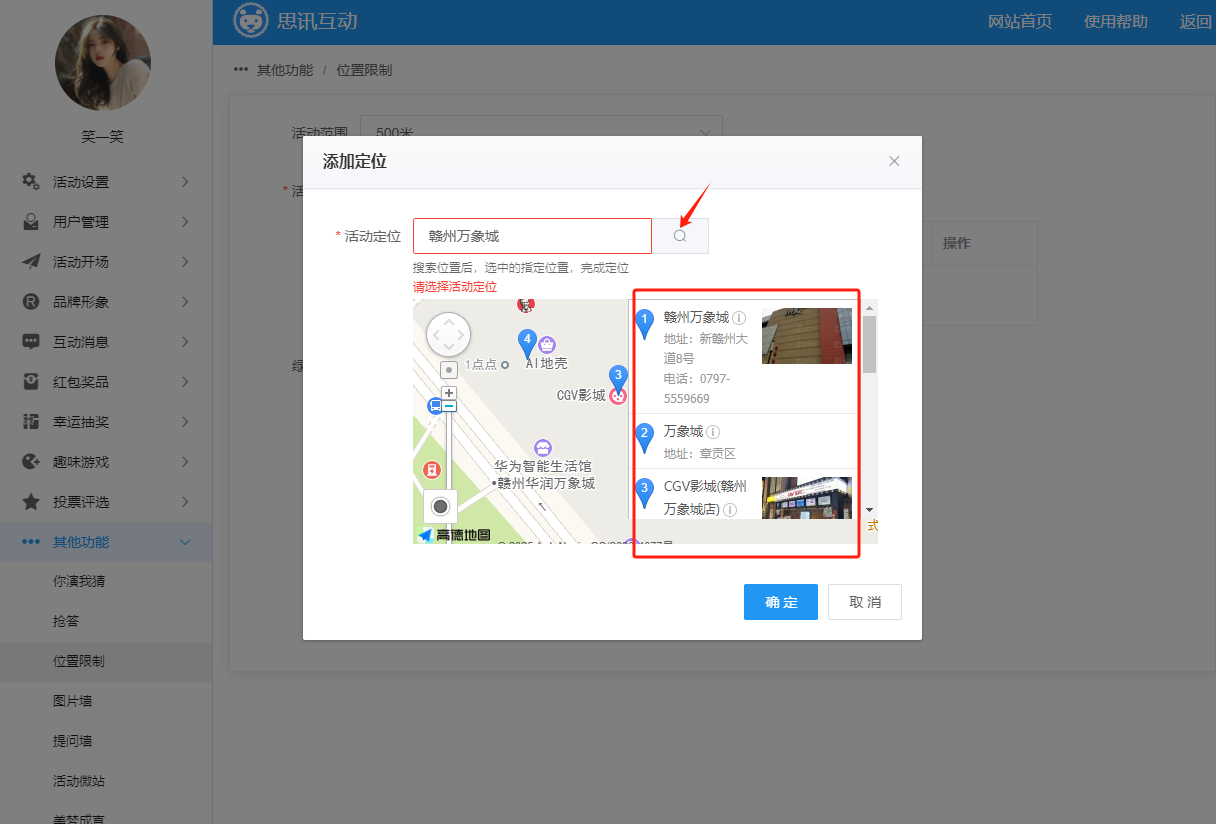The width and height of the screenshot is (1216, 824).
Task: Click the results list scrollbar thumb
Action: 870,344
